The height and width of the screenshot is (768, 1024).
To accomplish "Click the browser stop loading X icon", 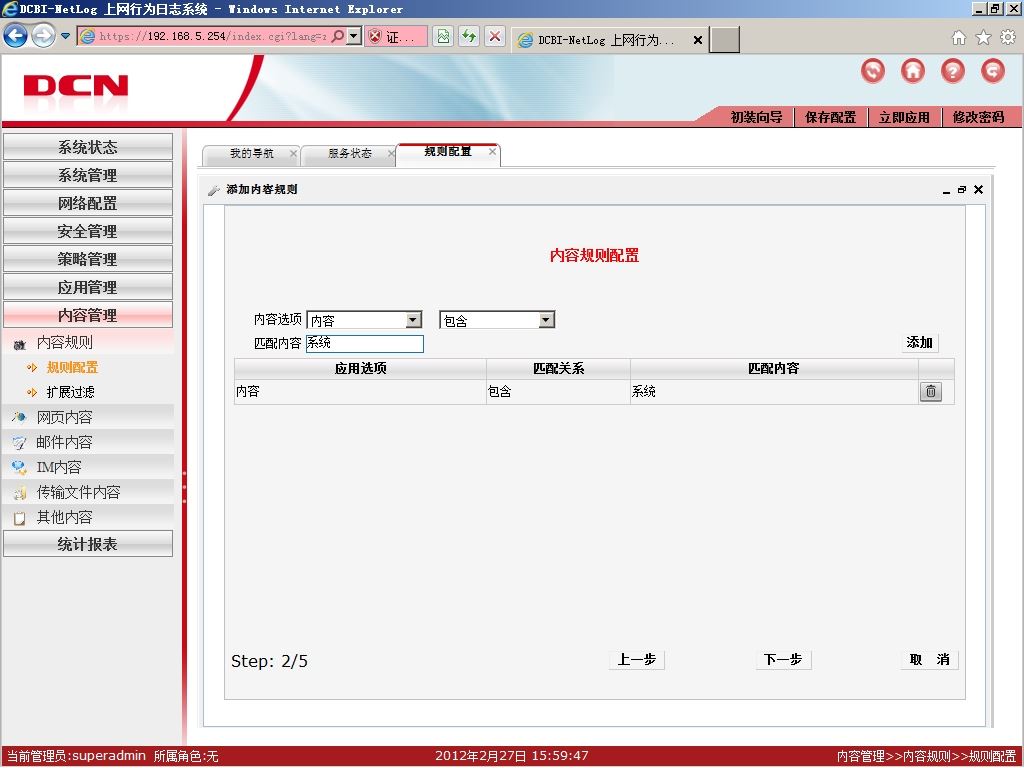I will pyautogui.click(x=495, y=36).
